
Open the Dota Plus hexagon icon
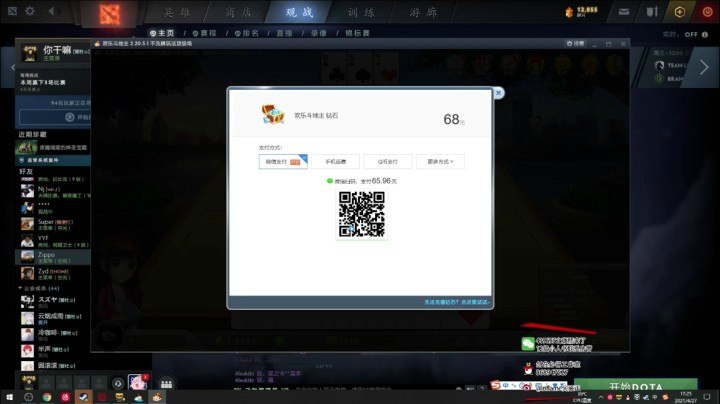pyautogui.click(x=680, y=12)
